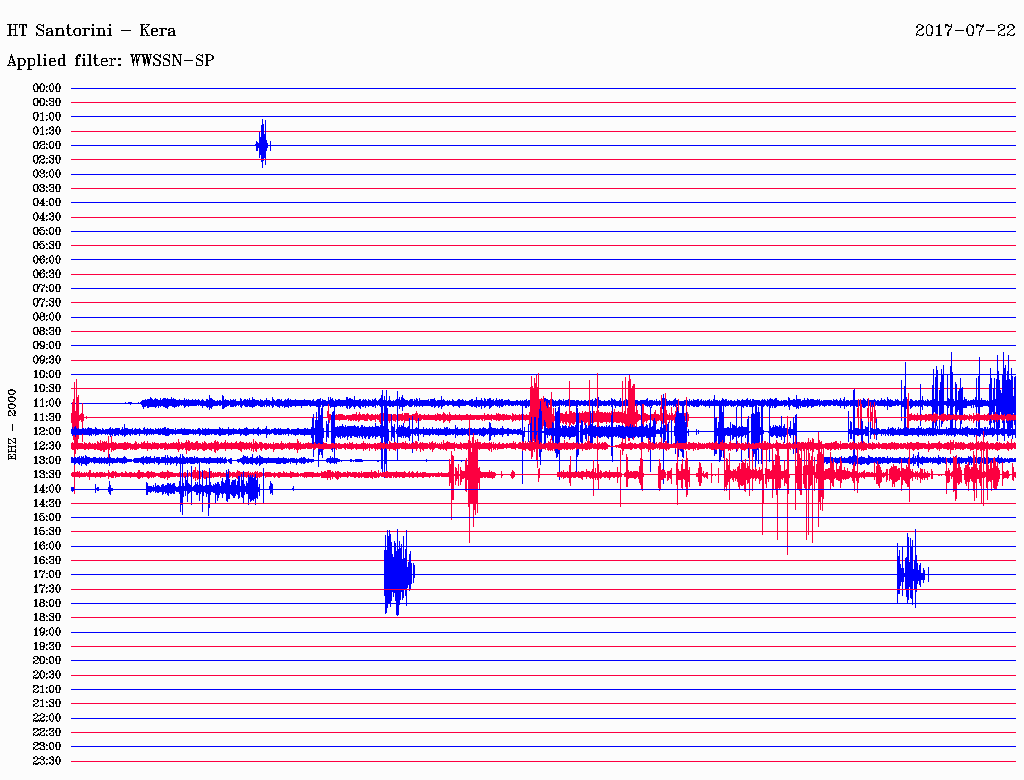Click the 00:30 time label
The height and width of the screenshot is (780, 1024).
[x=47, y=102]
